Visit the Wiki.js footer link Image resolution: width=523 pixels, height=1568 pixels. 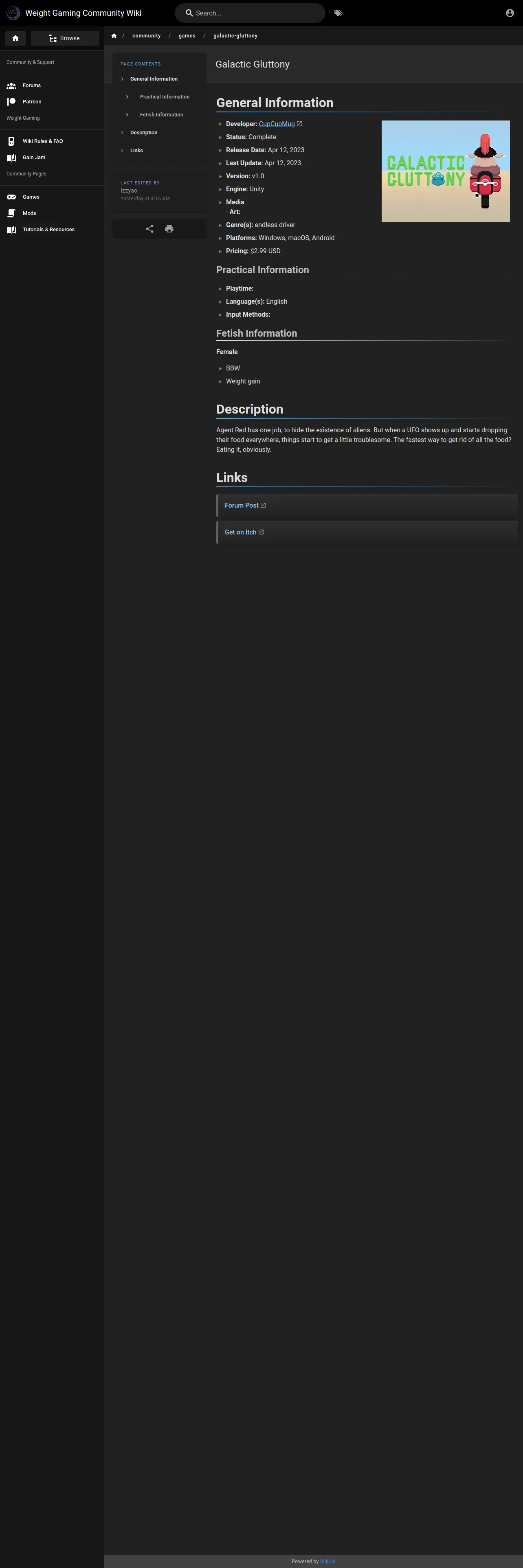pos(327,1561)
